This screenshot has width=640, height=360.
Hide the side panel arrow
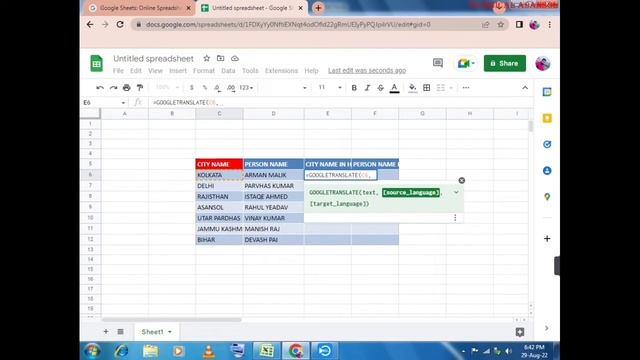(547, 328)
